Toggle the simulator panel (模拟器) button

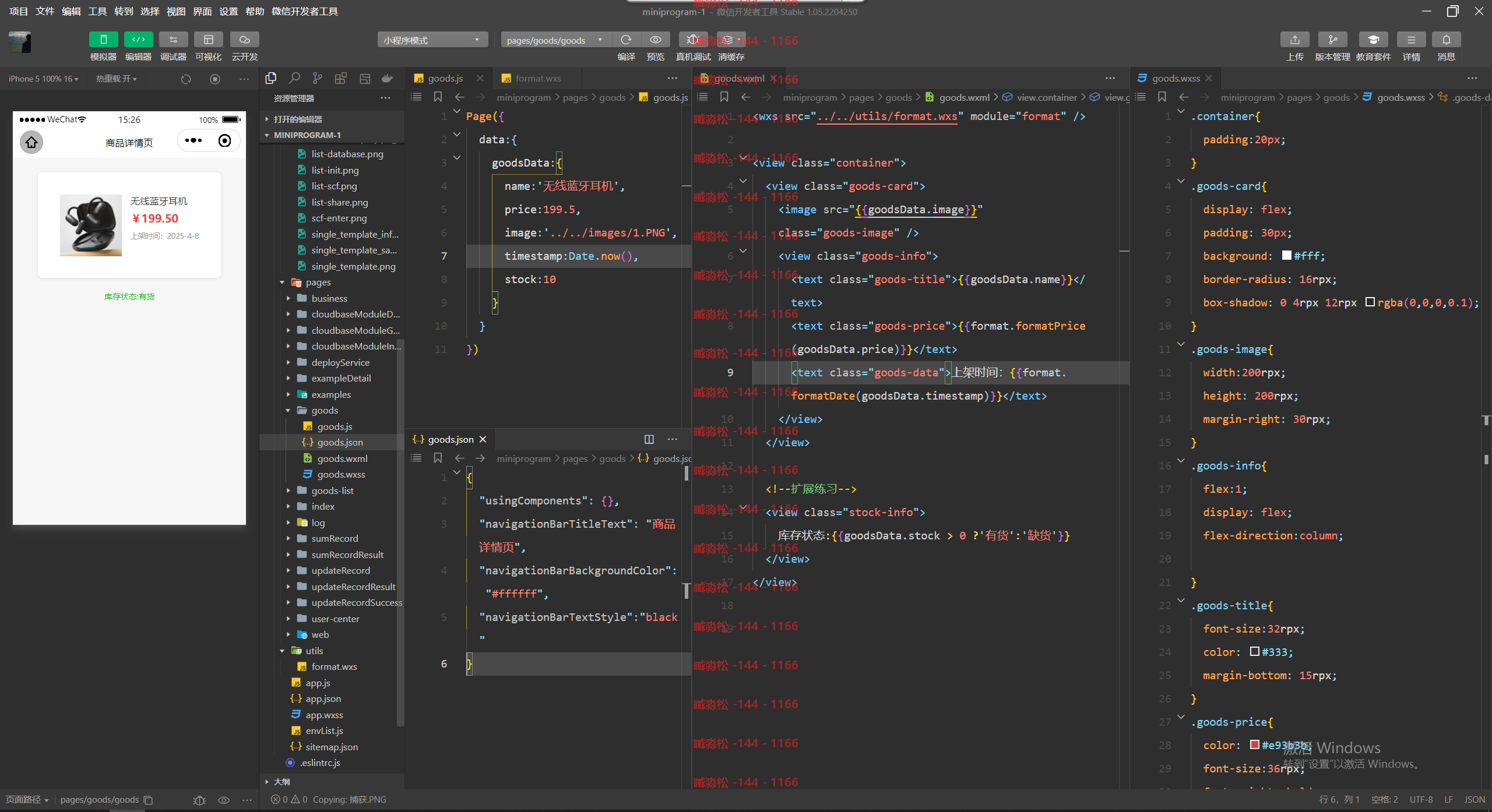tap(103, 40)
